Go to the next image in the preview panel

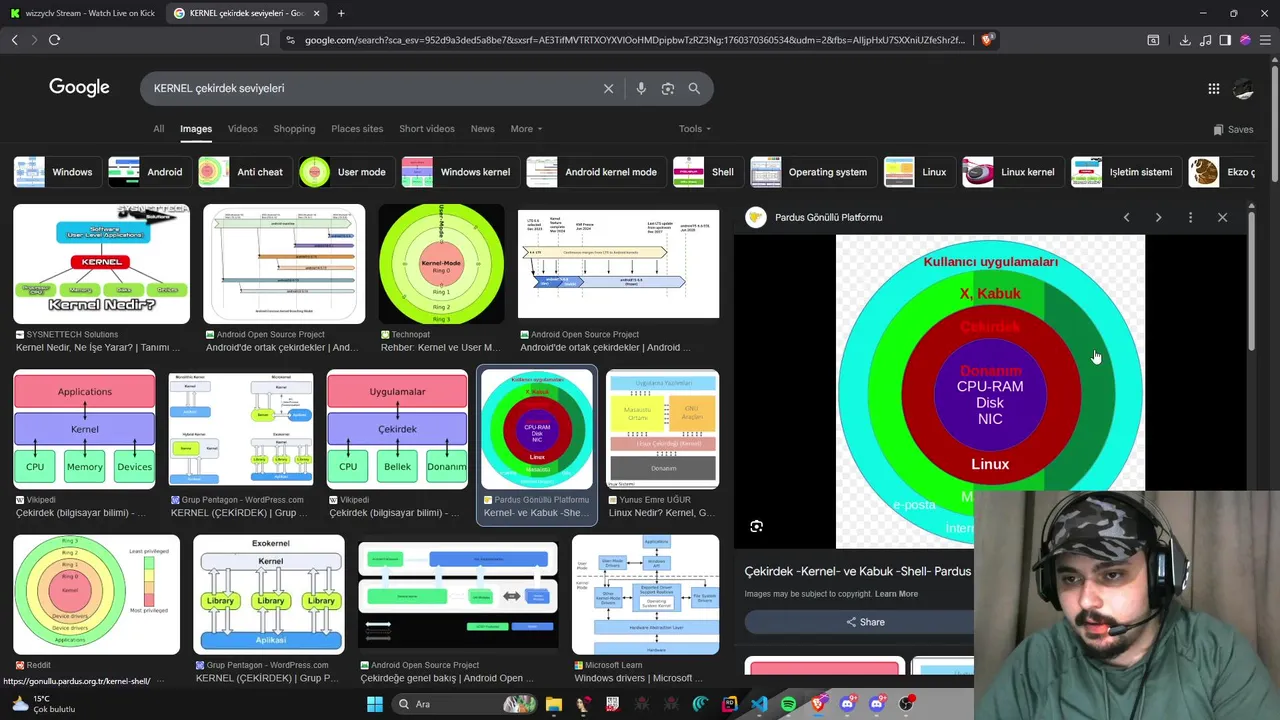[x=1158, y=217]
